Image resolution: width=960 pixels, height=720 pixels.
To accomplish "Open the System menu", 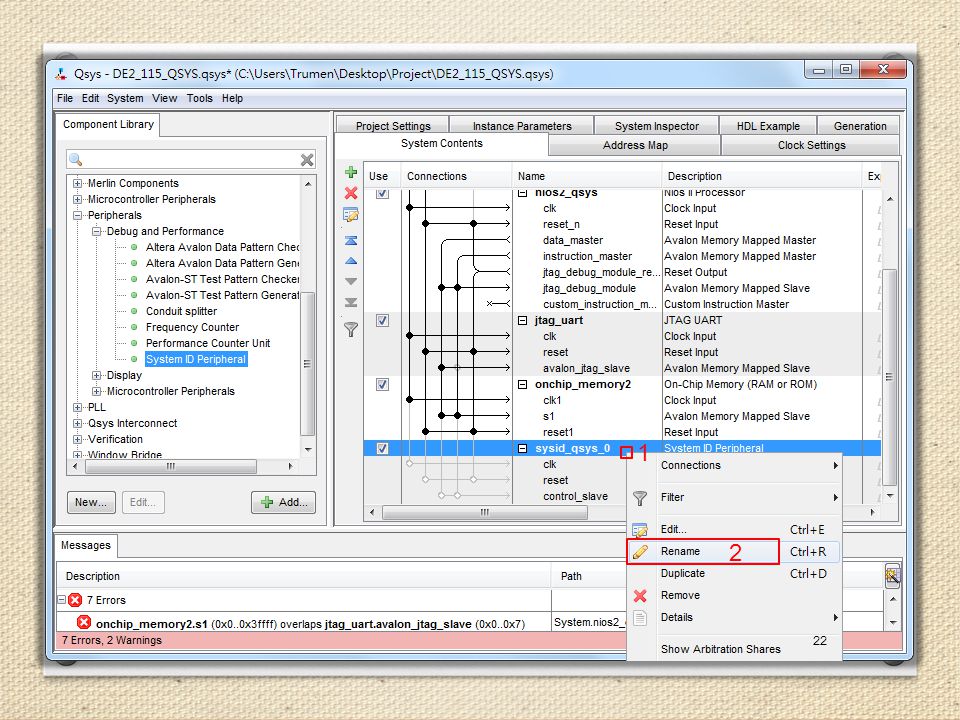I will [125, 98].
